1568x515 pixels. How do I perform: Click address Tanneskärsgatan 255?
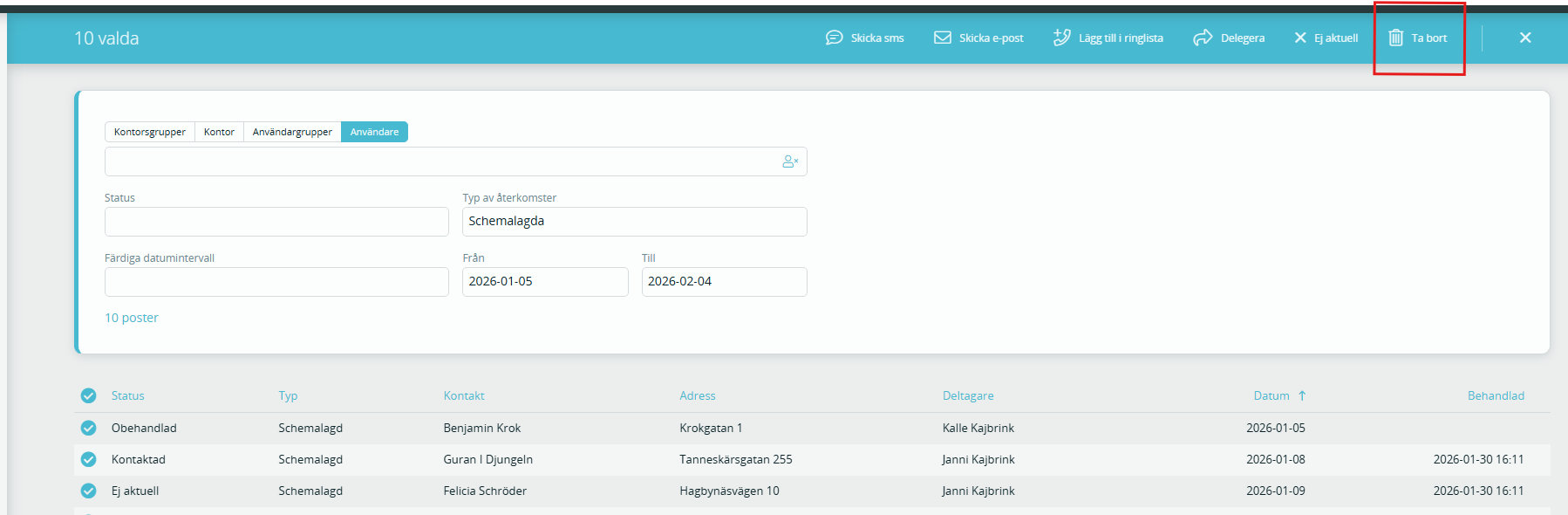[736, 459]
